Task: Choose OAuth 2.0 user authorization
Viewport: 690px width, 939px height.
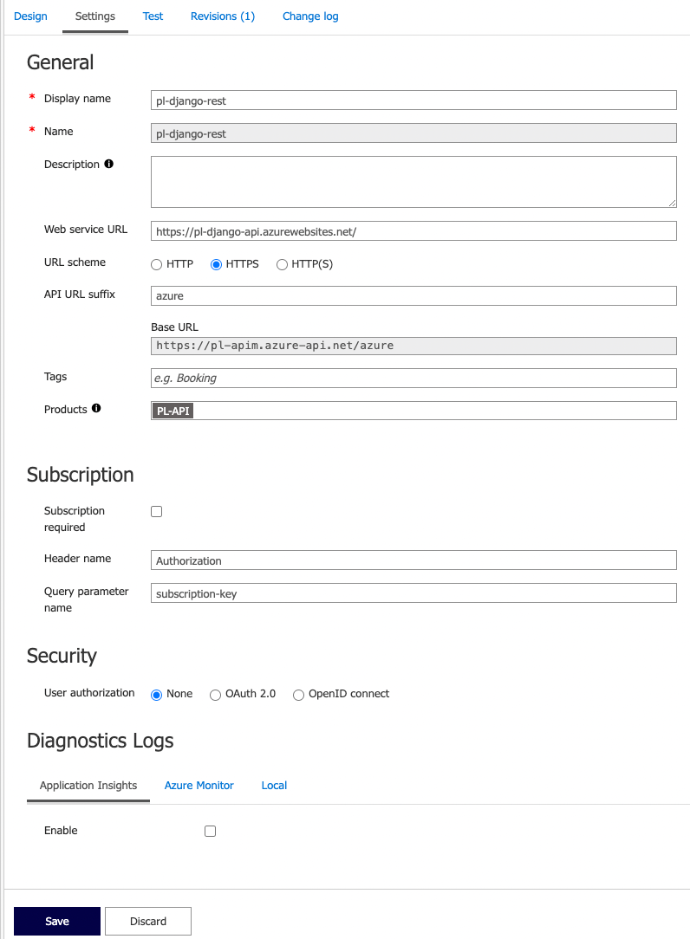Action: click(215, 695)
